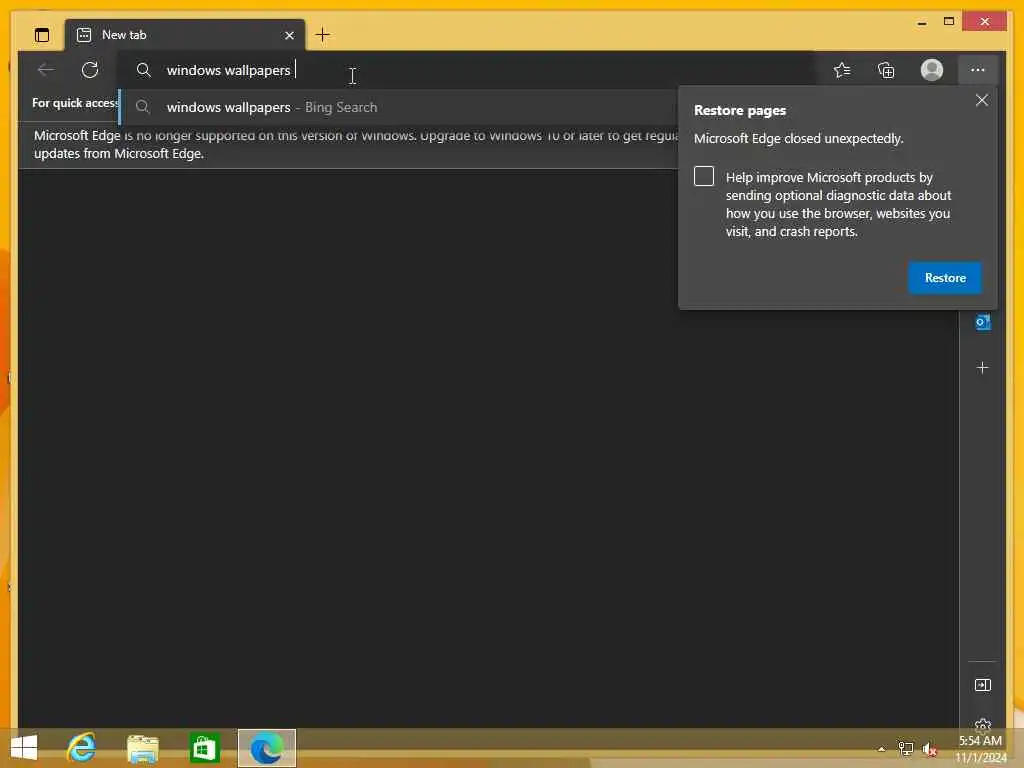This screenshot has height=768, width=1024.
Task: Open the network tray icon
Action: (x=906, y=749)
